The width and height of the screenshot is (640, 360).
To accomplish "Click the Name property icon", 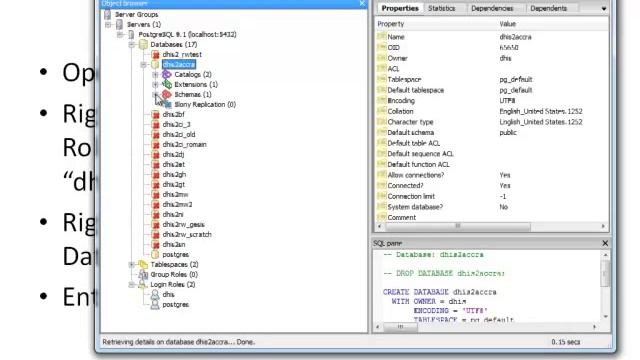I will [x=381, y=37].
